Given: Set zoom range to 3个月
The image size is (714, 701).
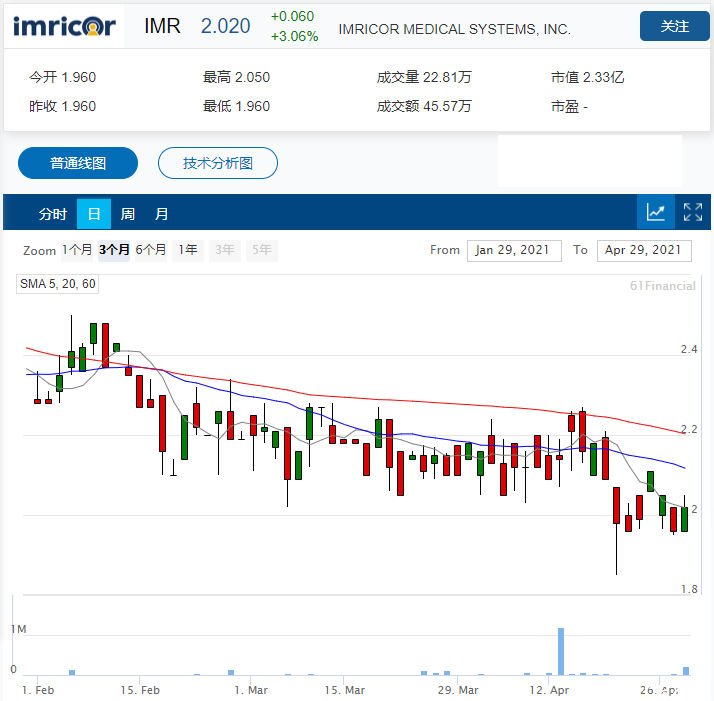Looking at the screenshot, I should pyautogui.click(x=114, y=250).
